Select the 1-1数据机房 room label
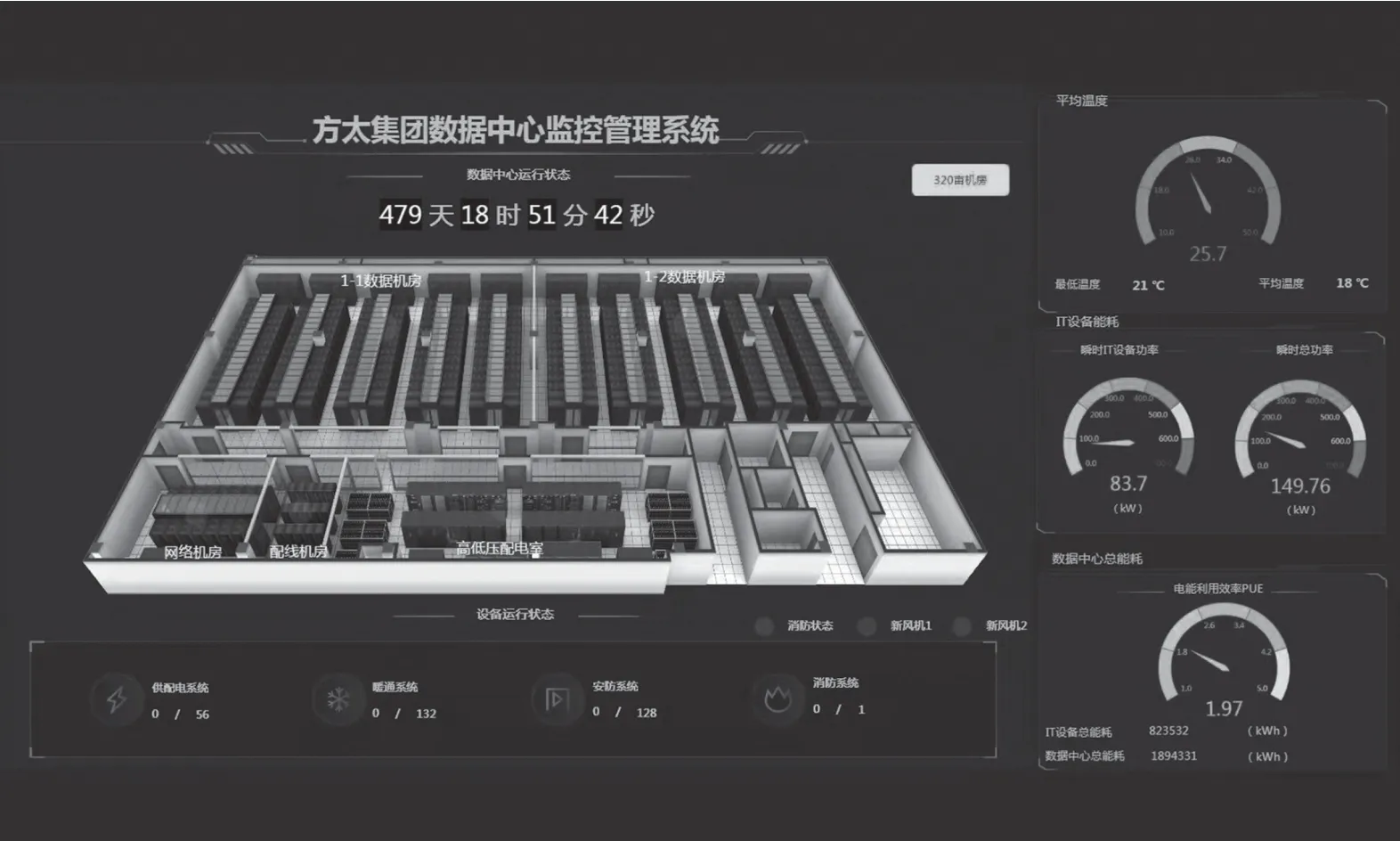 381,281
